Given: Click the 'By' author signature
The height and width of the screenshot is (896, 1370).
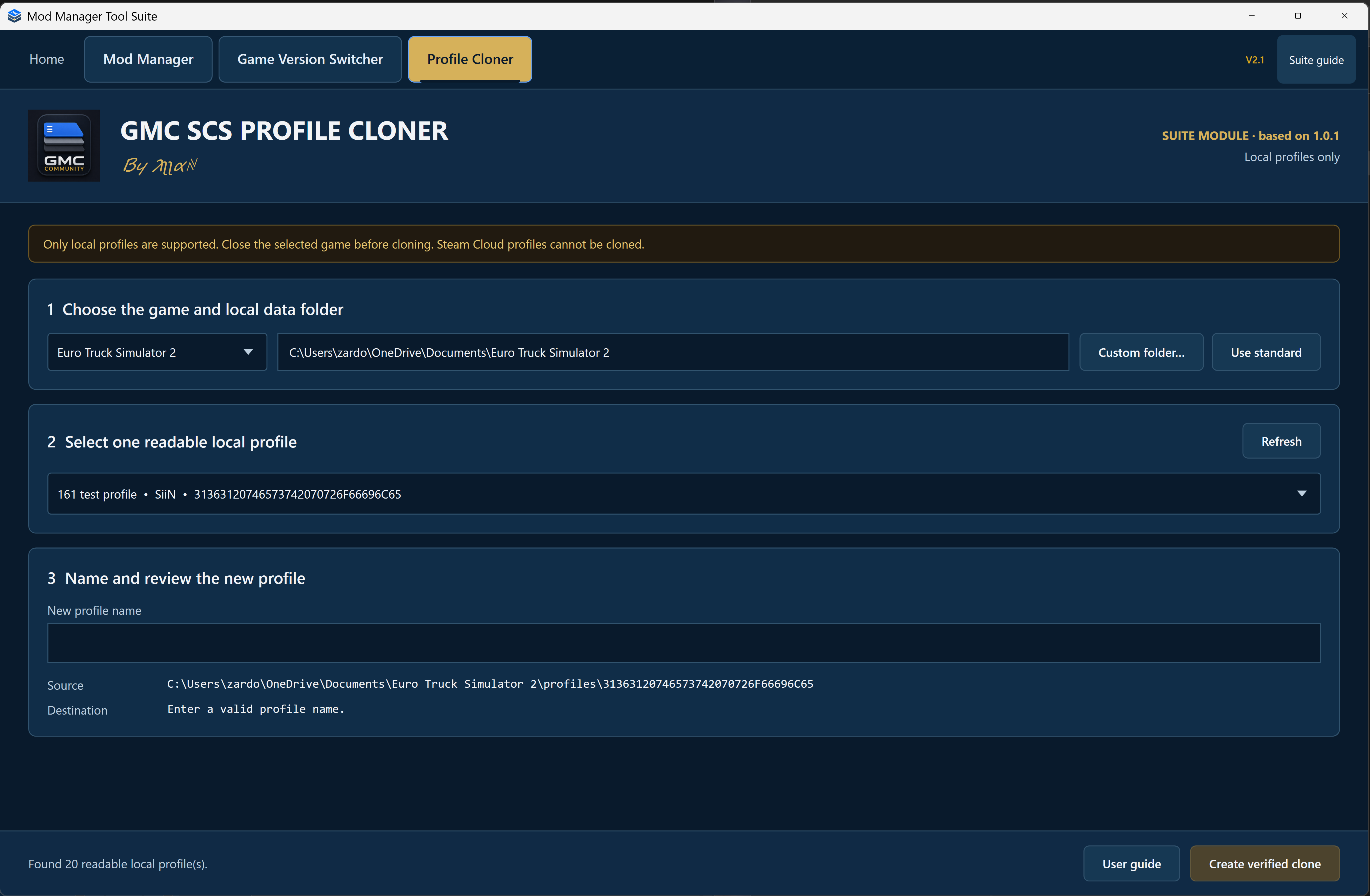Looking at the screenshot, I should (x=160, y=166).
